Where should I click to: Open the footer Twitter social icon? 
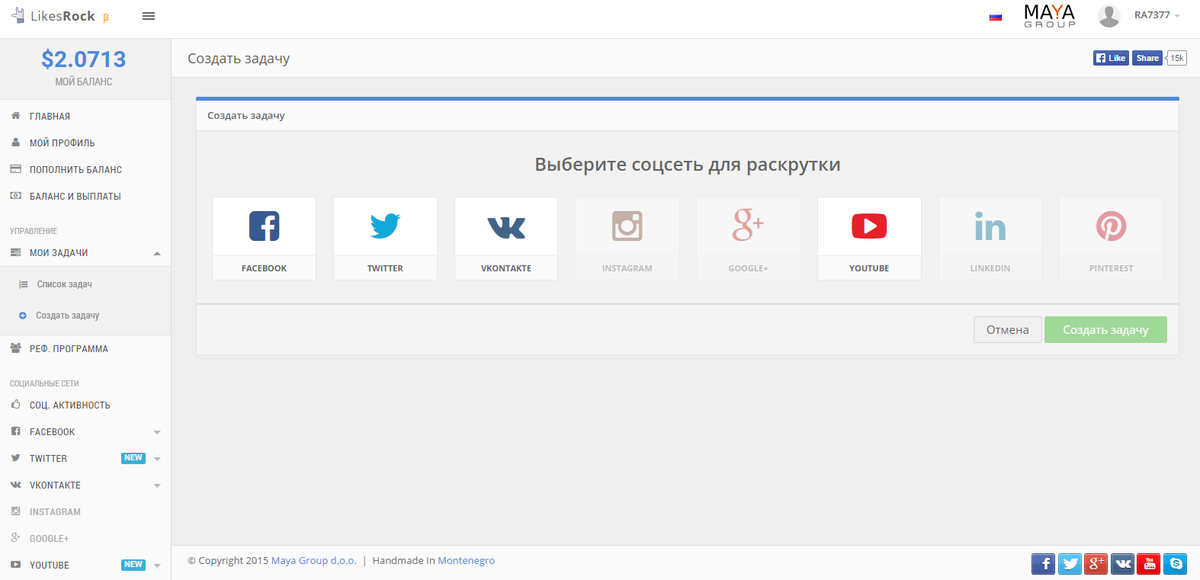(x=1070, y=564)
